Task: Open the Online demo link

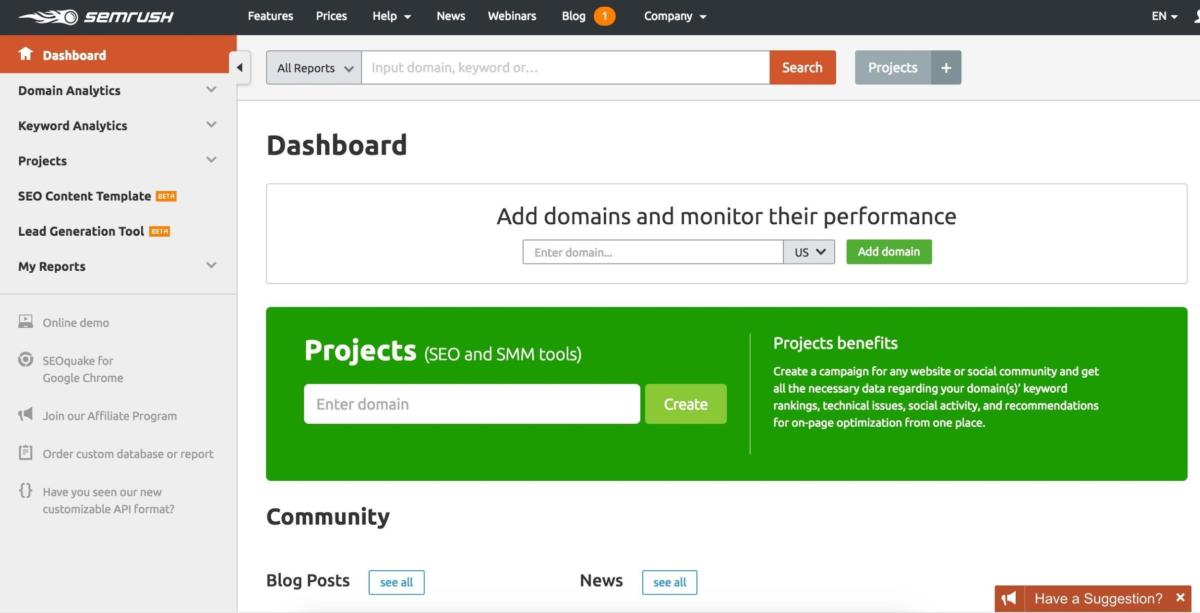Action: (x=76, y=323)
